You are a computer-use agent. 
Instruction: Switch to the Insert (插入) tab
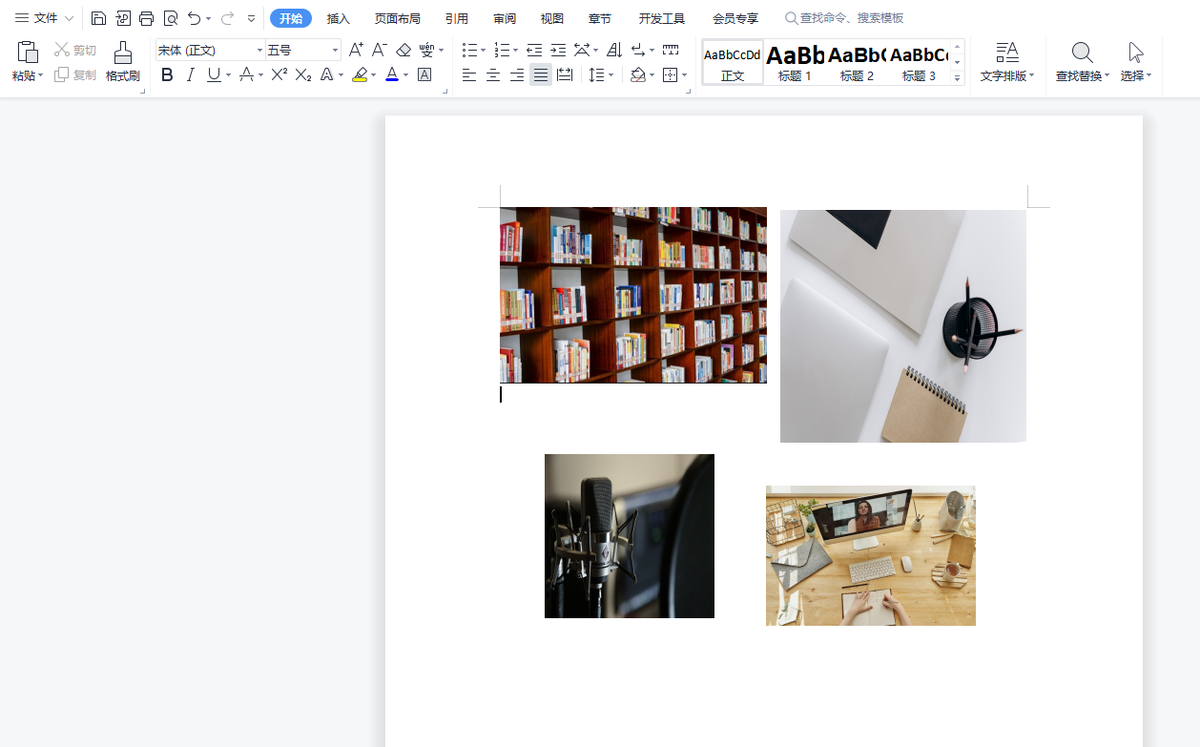pos(339,18)
